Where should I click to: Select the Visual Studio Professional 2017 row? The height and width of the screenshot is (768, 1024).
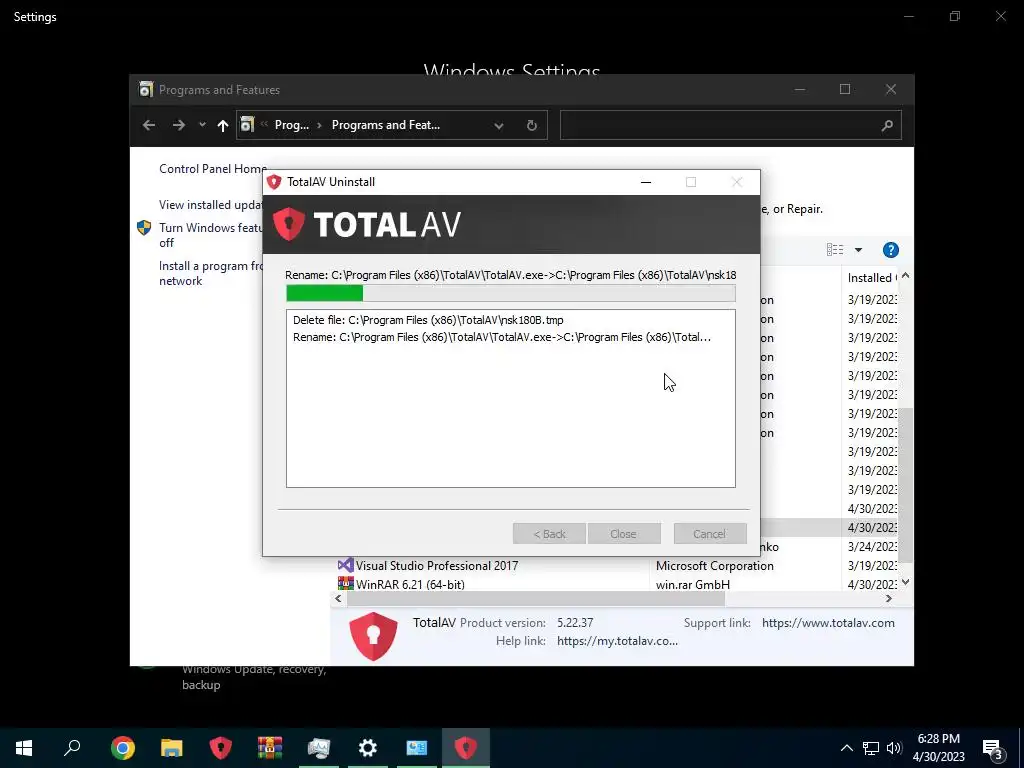(436, 566)
